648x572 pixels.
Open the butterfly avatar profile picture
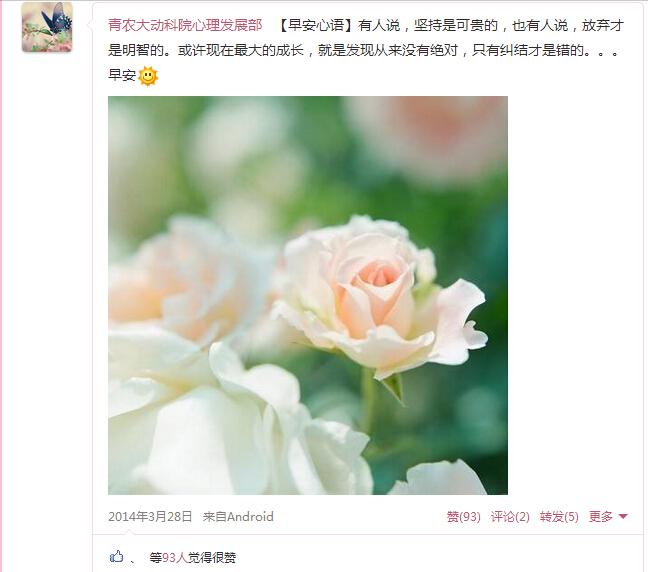coord(47,27)
